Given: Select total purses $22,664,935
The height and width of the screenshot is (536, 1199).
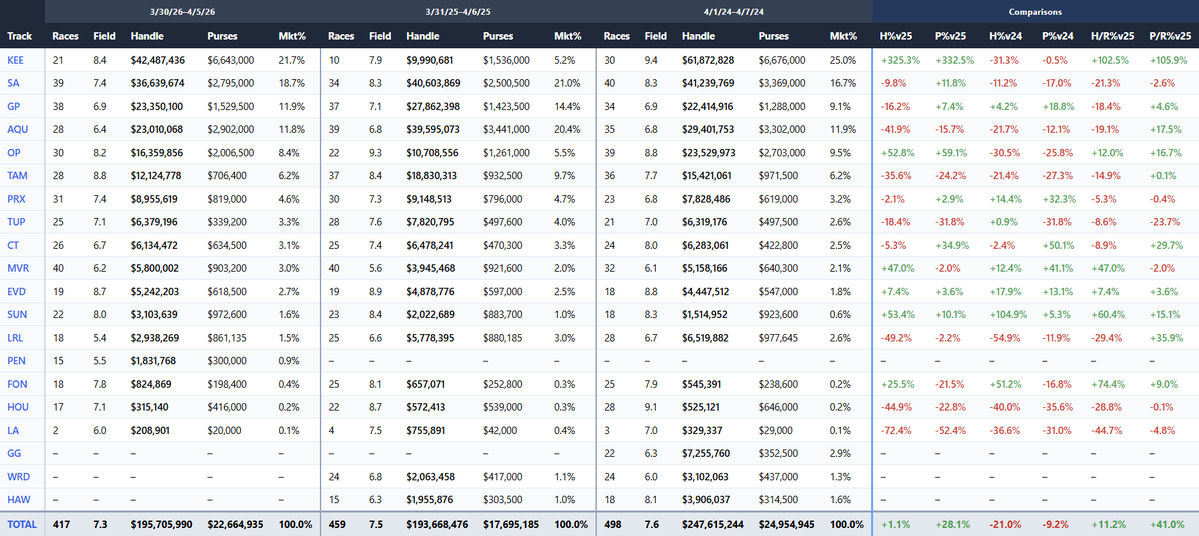Looking at the screenshot, I should (236, 525).
